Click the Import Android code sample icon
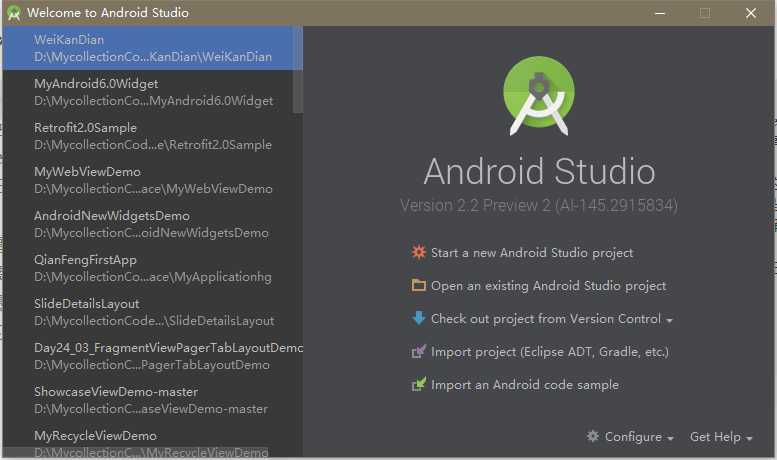 point(418,385)
